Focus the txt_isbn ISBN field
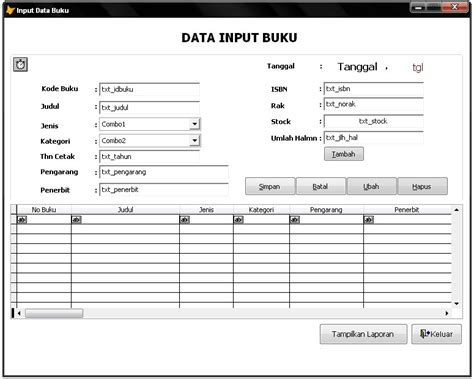 374,89
